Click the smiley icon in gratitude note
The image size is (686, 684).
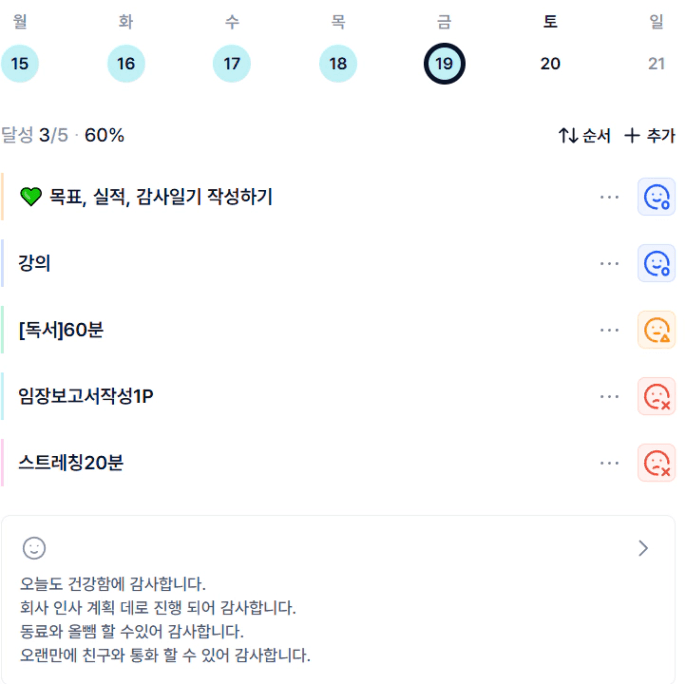coord(35,548)
